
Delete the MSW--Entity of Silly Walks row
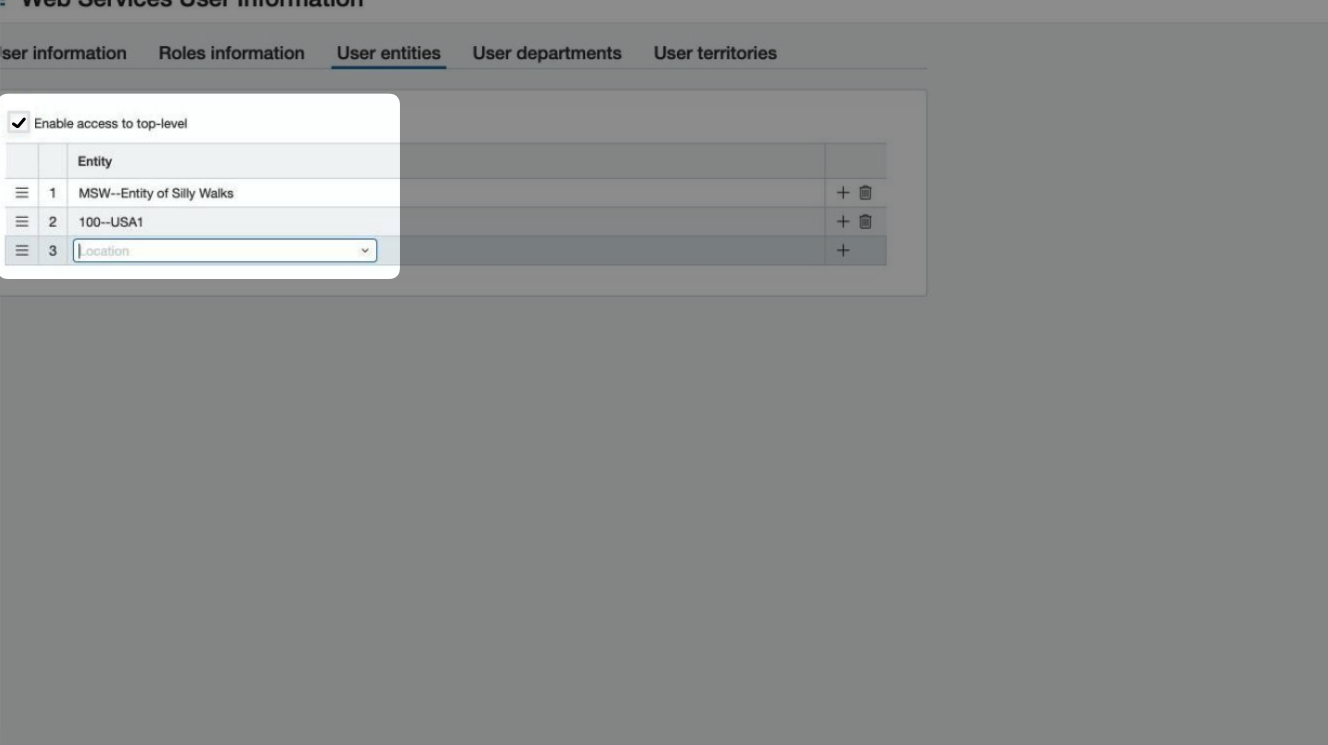(x=866, y=193)
